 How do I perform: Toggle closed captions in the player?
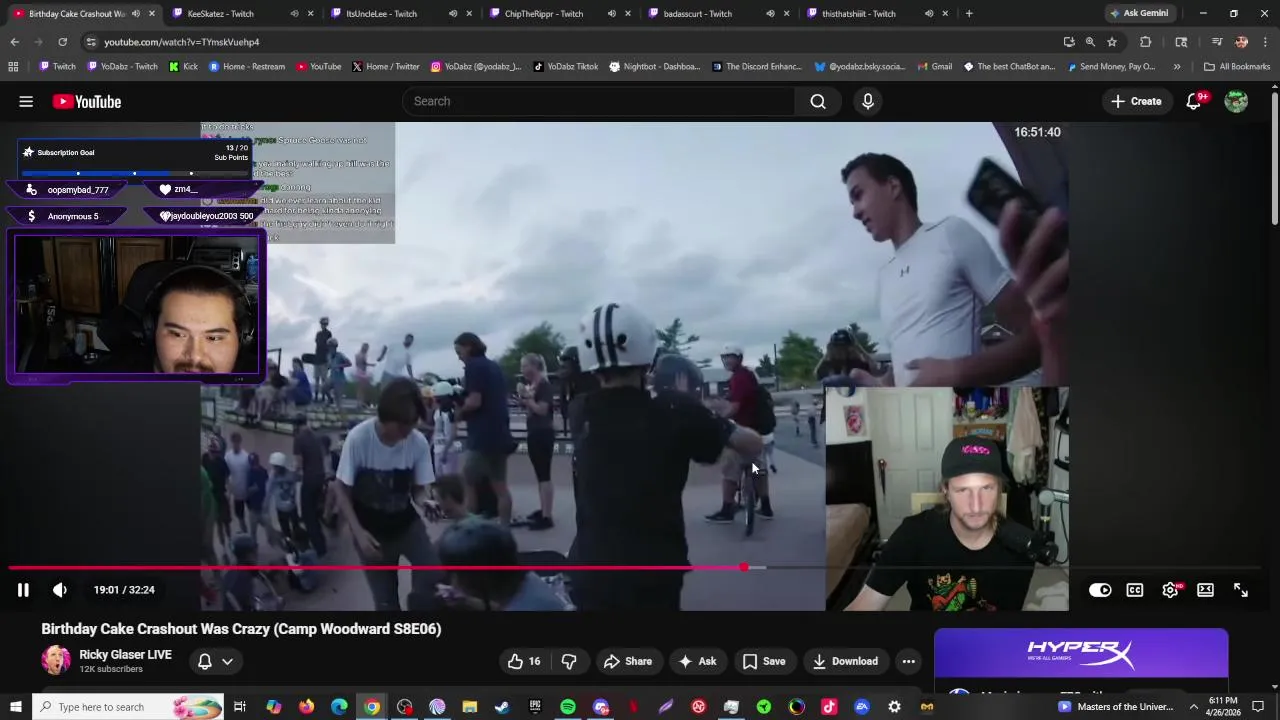coord(1135,590)
